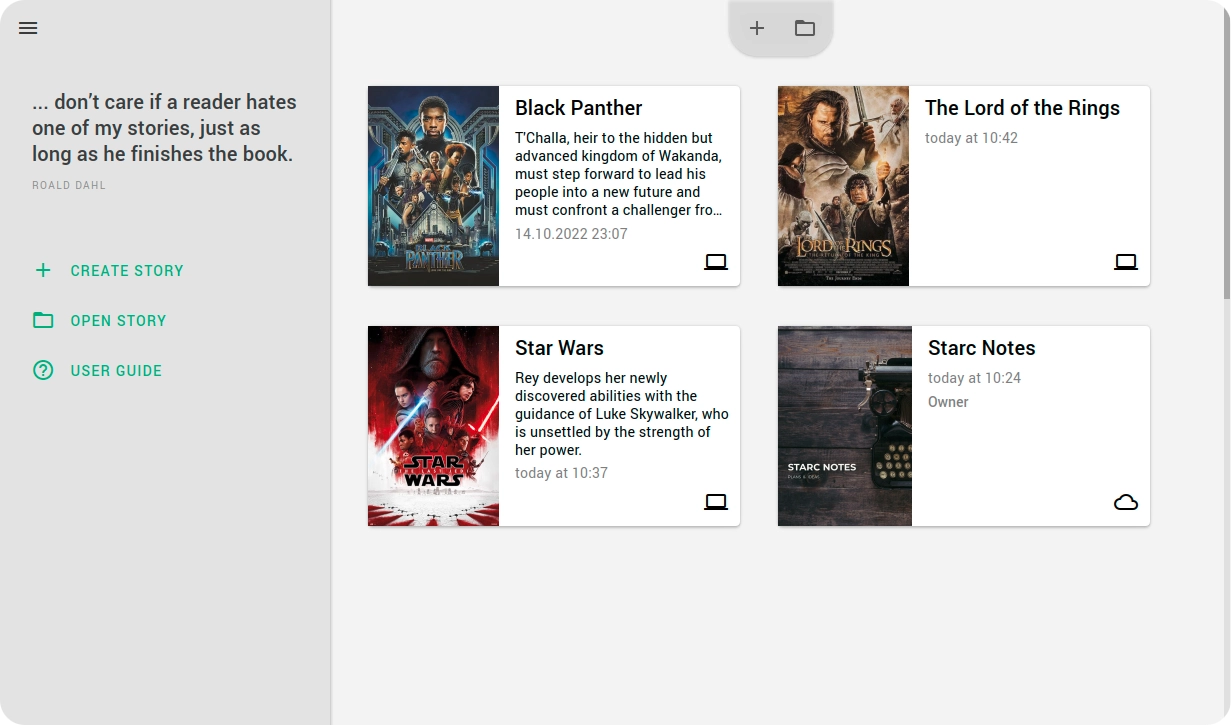This screenshot has height=725, width=1231.
Task: Click the timestamp today at 10:37
Action: tap(561, 473)
